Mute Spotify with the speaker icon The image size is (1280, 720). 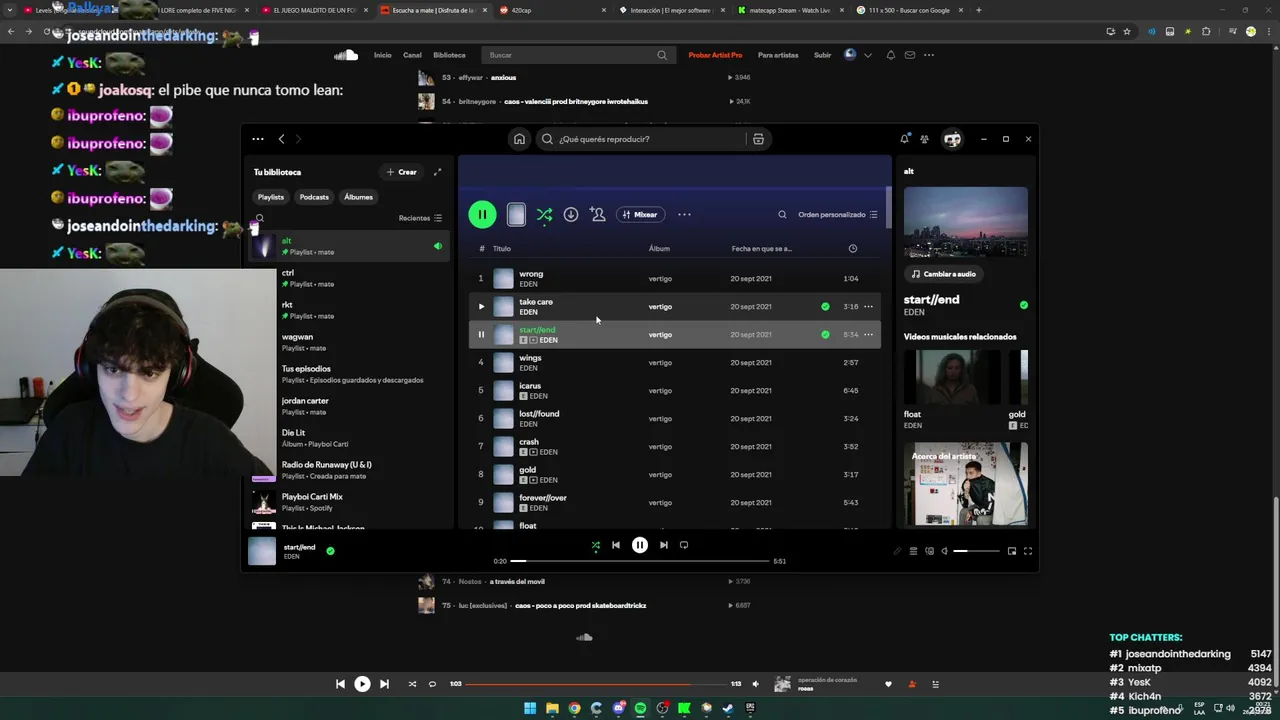[x=944, y=551]
